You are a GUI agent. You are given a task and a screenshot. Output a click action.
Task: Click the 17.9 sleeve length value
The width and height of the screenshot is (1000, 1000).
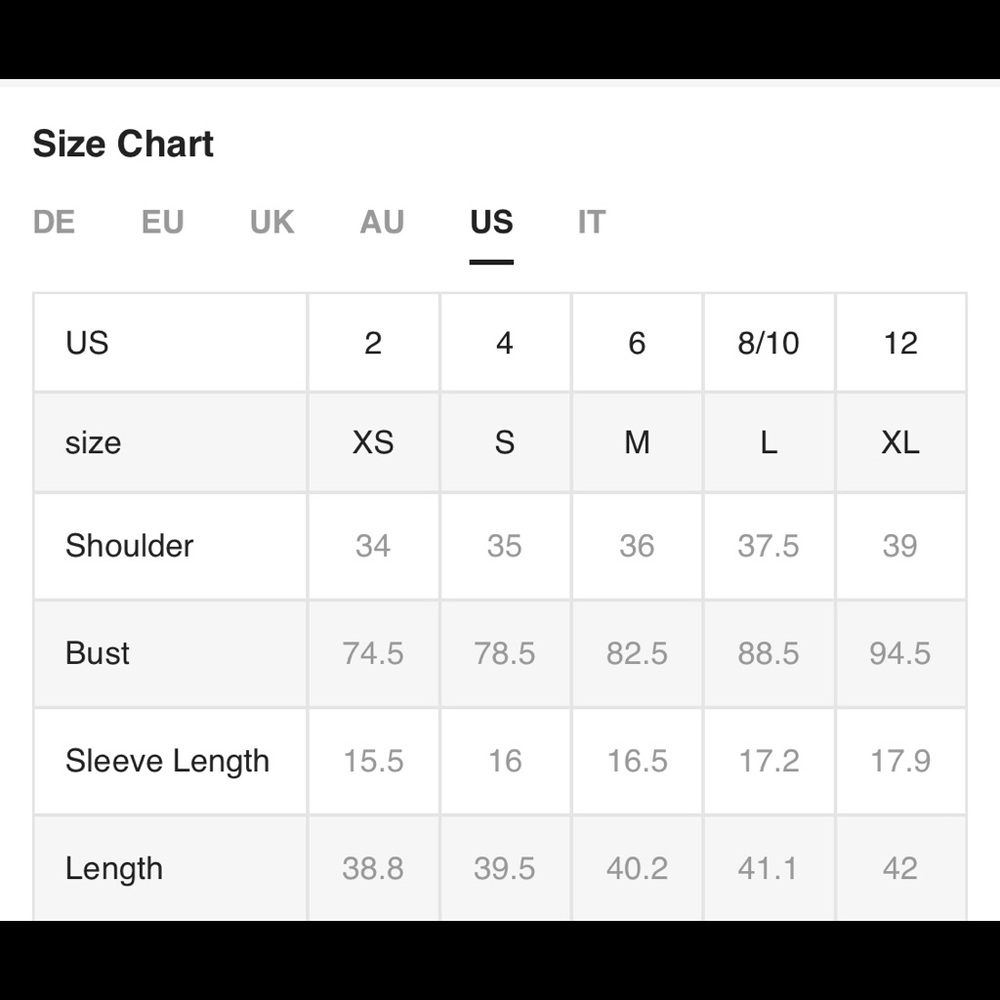[901, 761]
